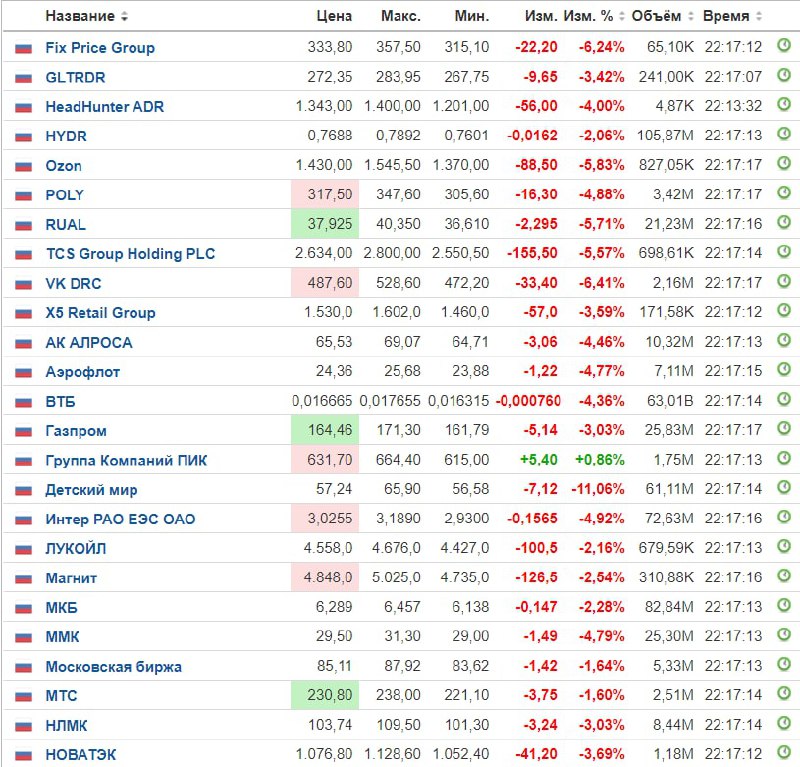Click the Цена column header
This screenshot has width=800, height=767.
[334, 17]
